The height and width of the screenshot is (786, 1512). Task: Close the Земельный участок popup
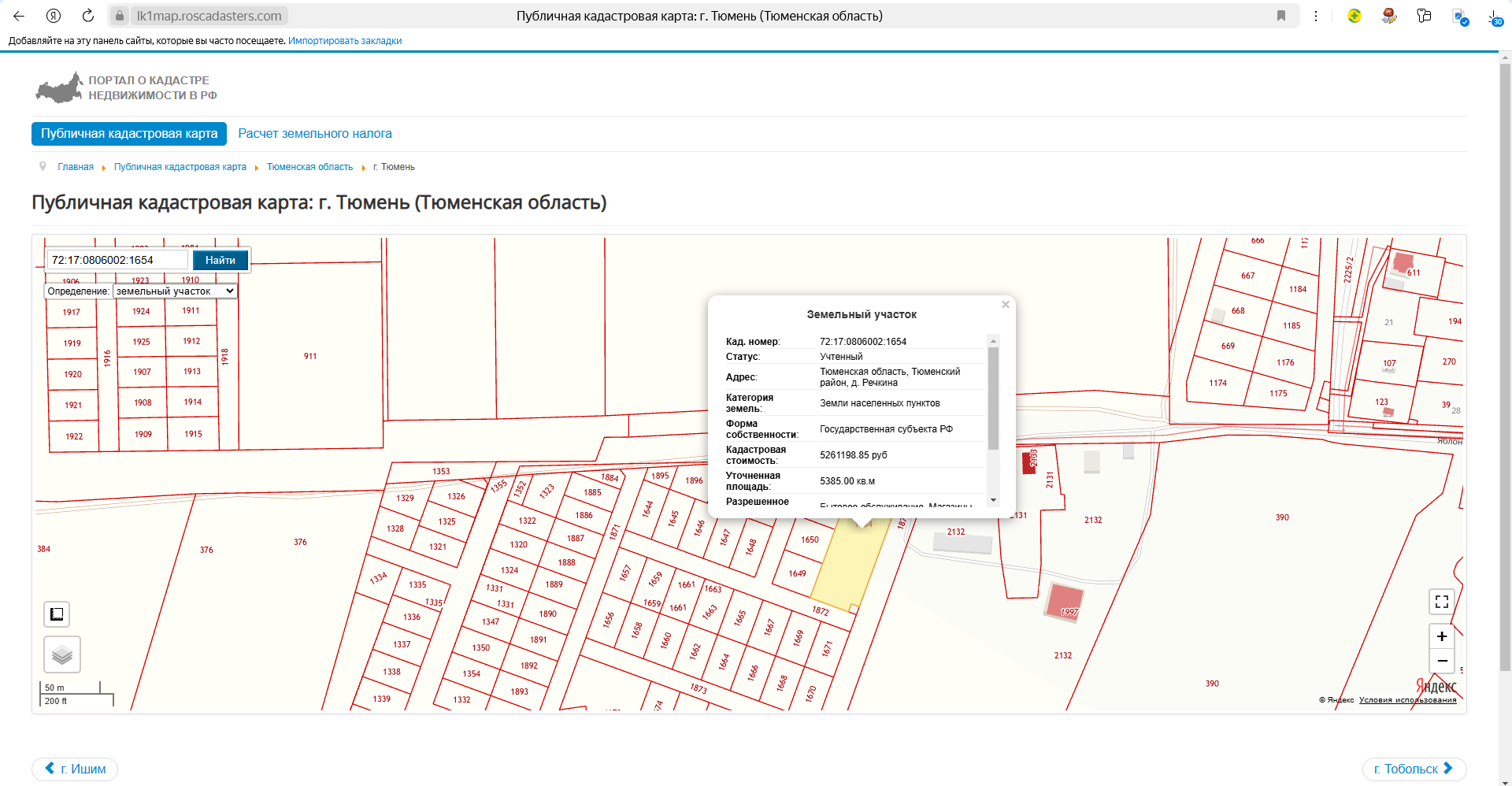(x=1005, y=305)
